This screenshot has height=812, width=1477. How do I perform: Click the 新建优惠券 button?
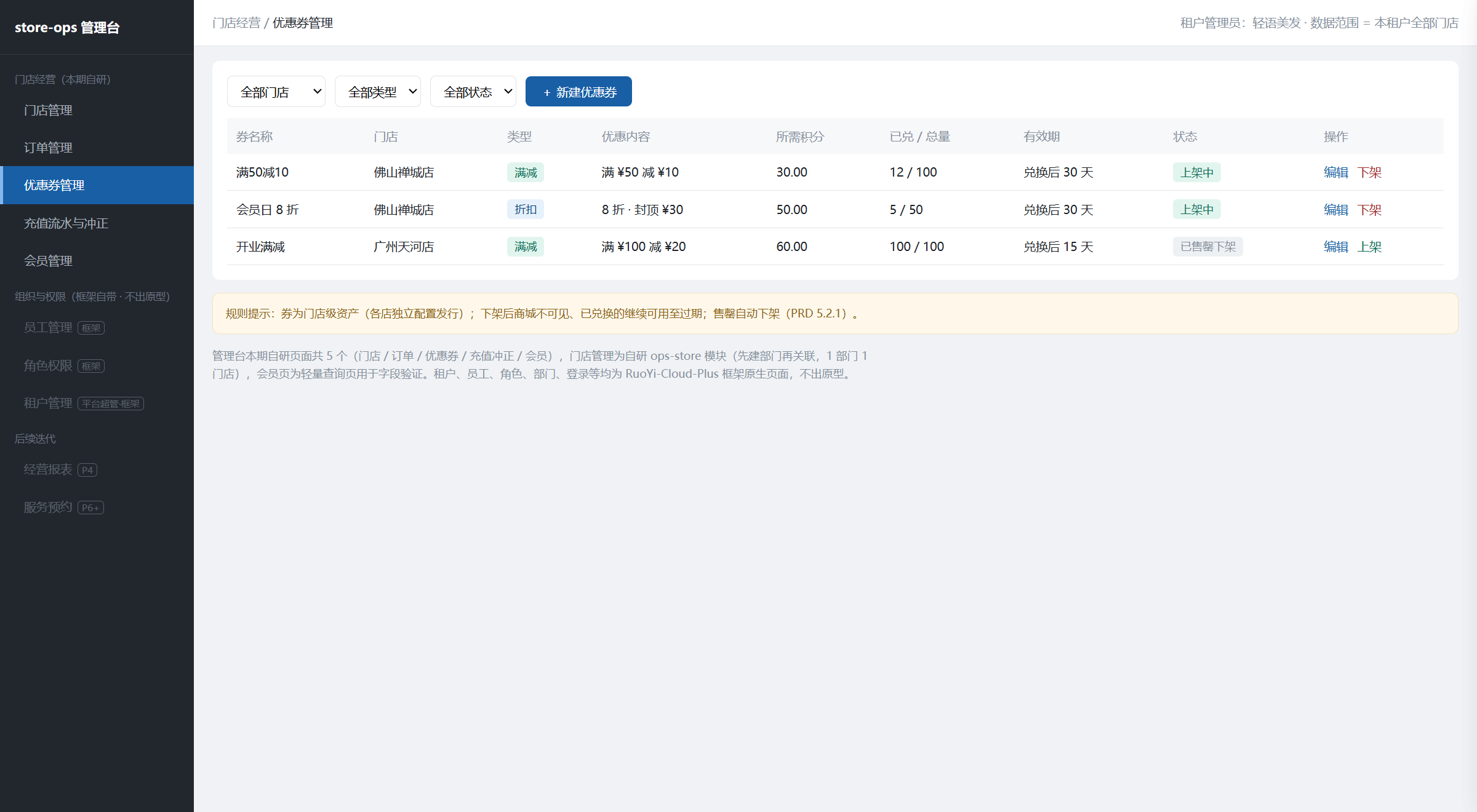tap(578, 92)
